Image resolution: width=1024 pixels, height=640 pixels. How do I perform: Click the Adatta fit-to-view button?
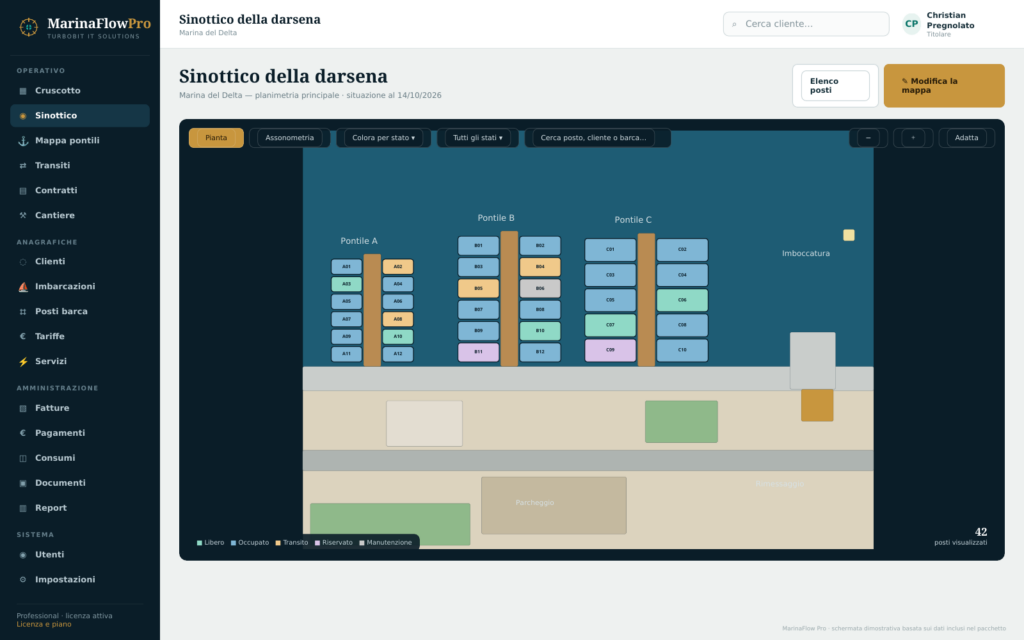coord(967,138)
